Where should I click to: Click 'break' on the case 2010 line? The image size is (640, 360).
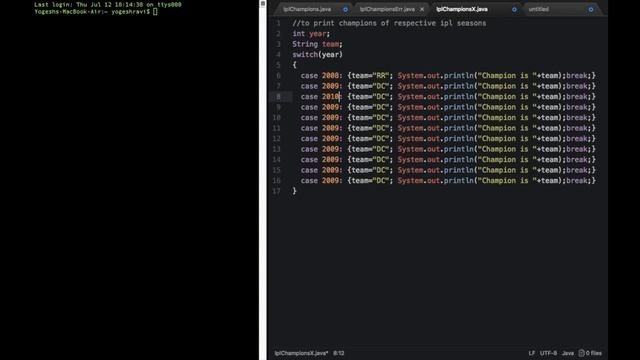576,97
